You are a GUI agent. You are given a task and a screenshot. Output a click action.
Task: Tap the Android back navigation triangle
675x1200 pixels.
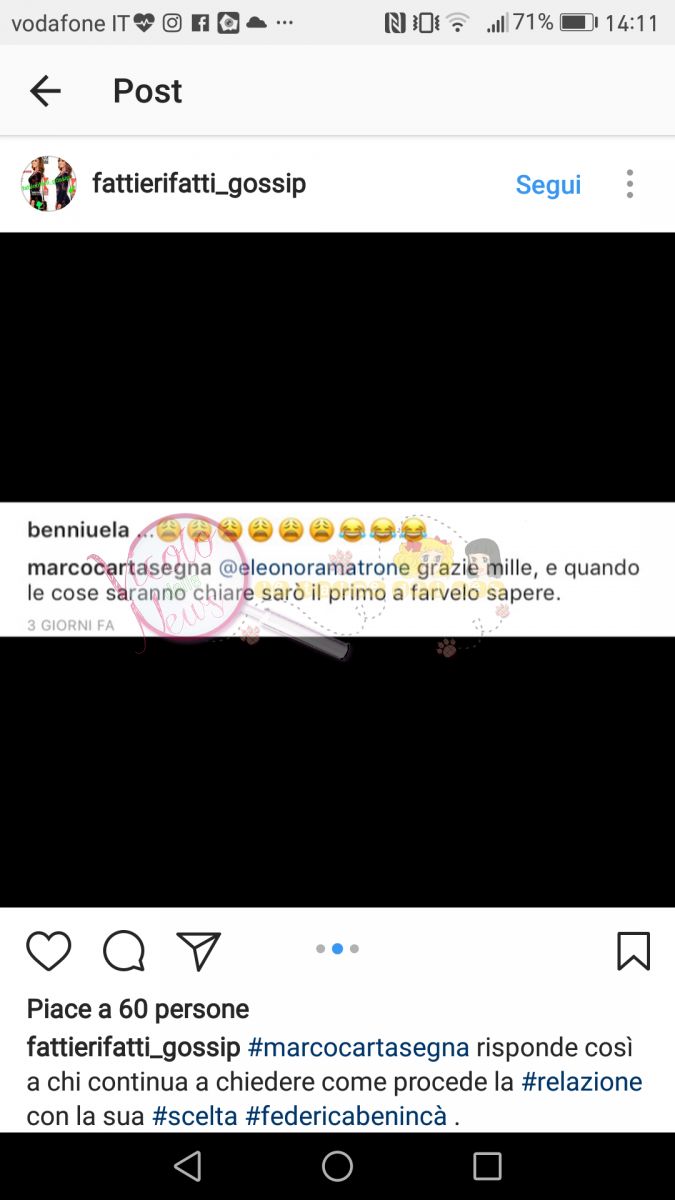[x=187, y=1166]
